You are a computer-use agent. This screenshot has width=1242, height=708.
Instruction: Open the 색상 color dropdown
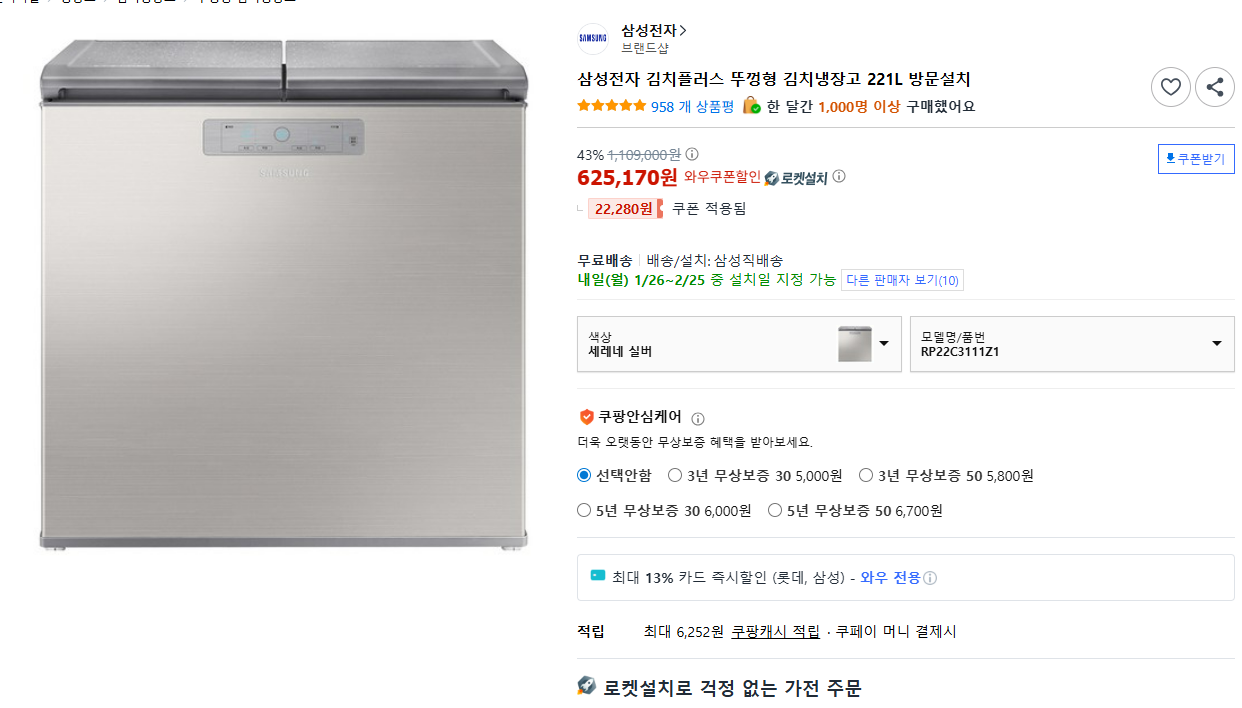point(739,344)
